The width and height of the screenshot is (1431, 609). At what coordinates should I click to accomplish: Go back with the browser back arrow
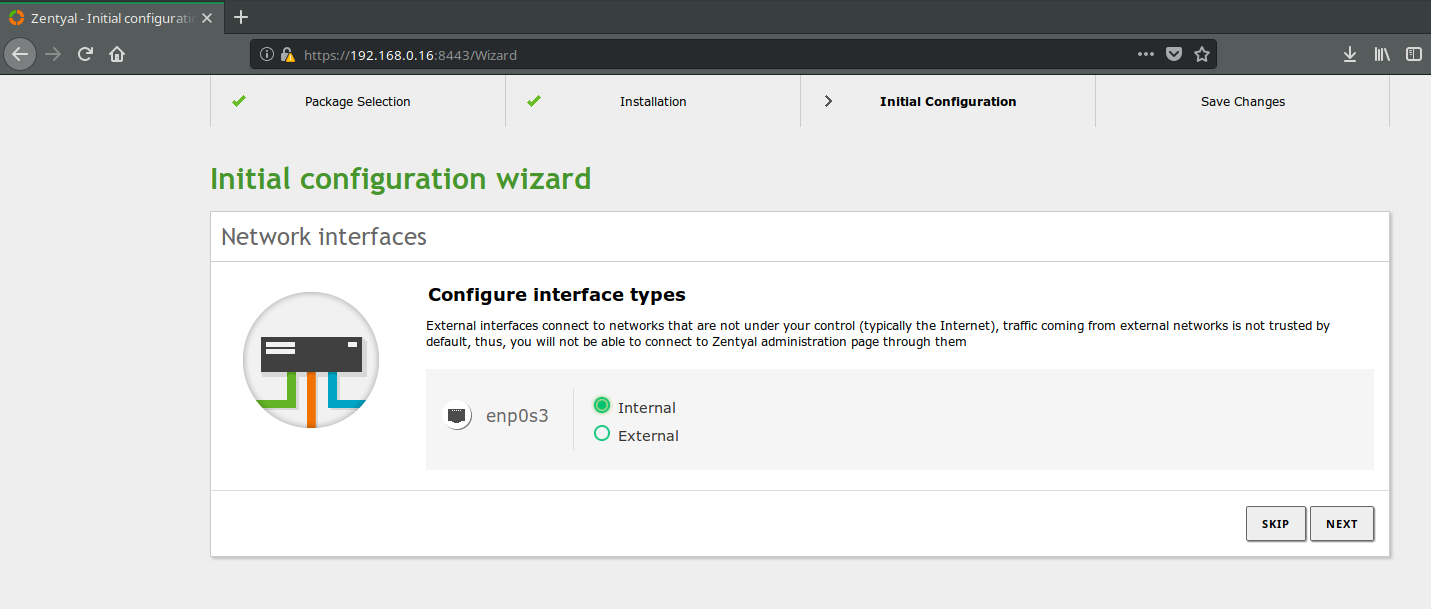[20, 54]
